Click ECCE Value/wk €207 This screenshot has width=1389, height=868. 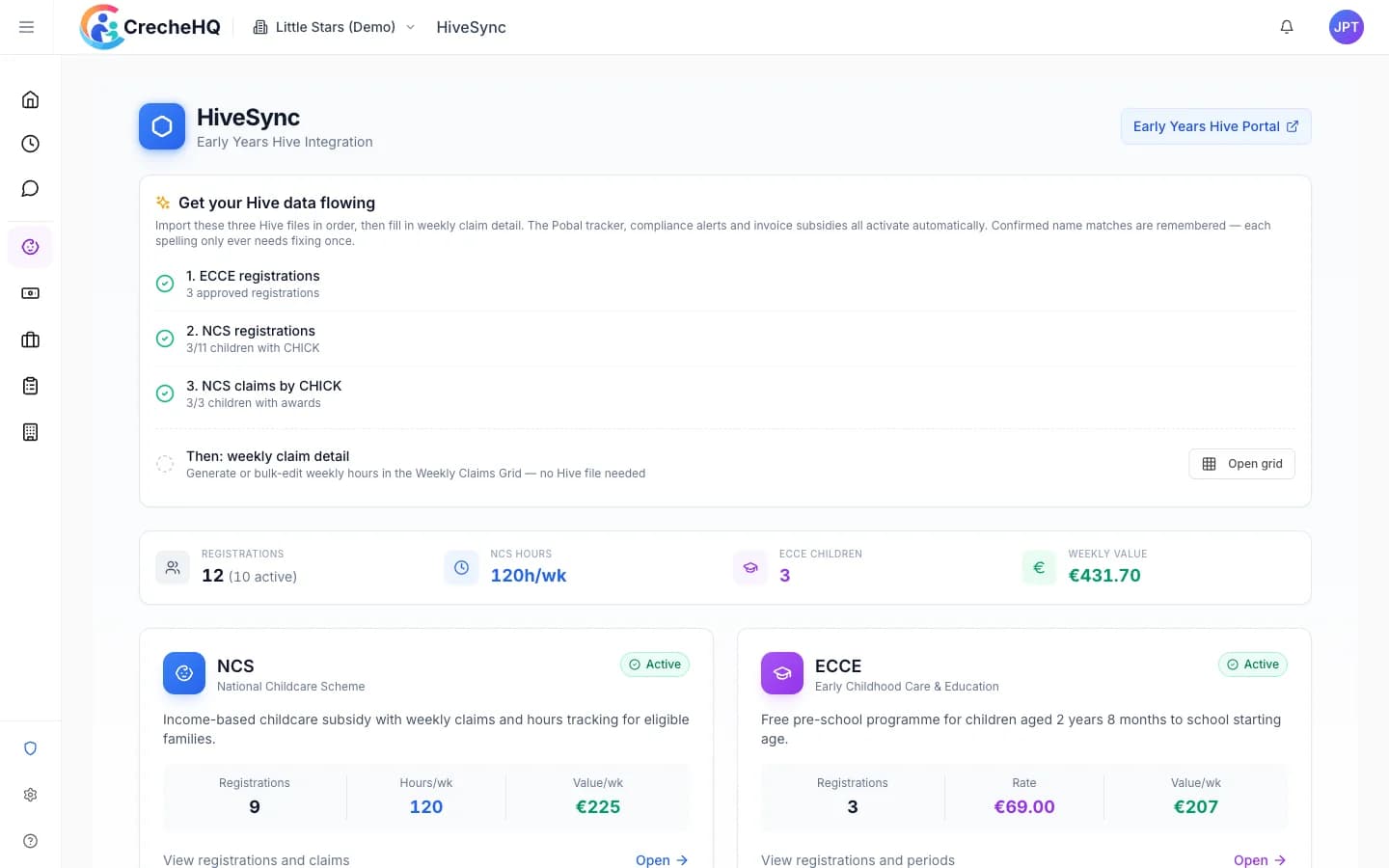[1196, 807]
